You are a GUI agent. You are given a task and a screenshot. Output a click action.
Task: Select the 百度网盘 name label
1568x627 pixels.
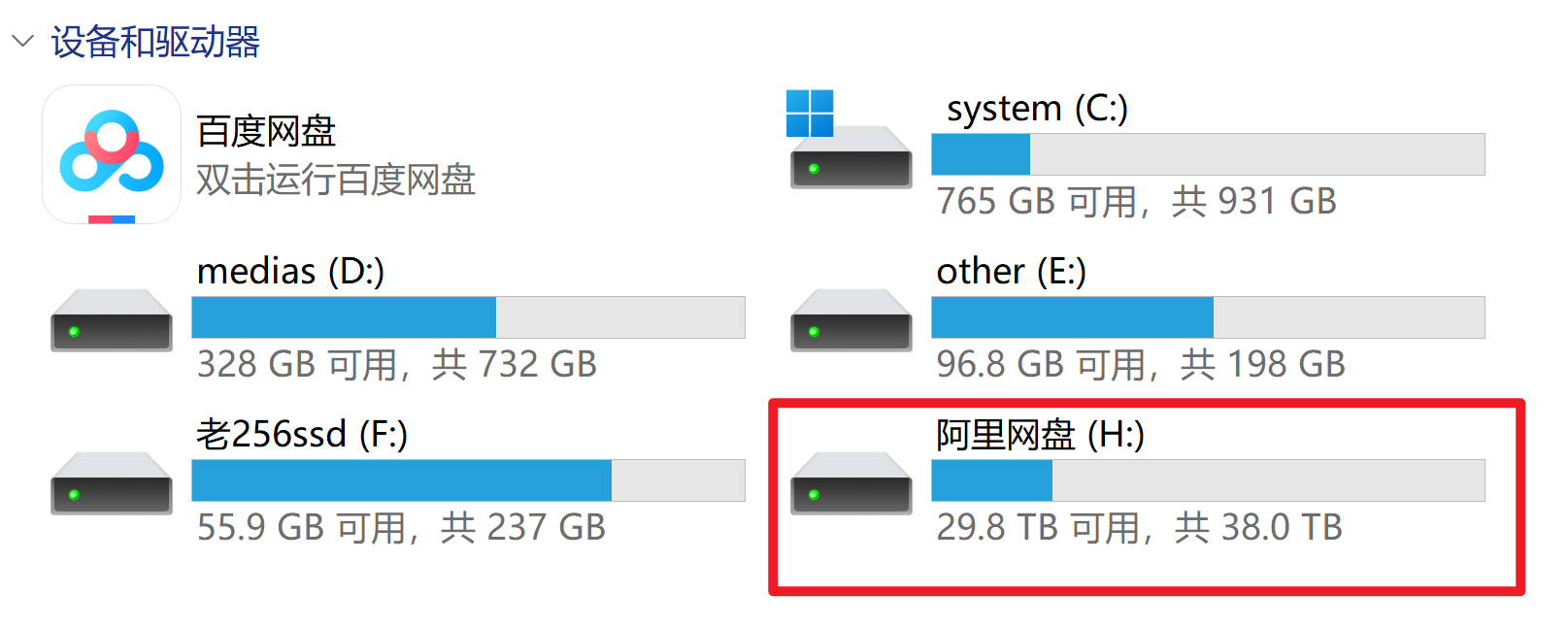tap(266, 131)
